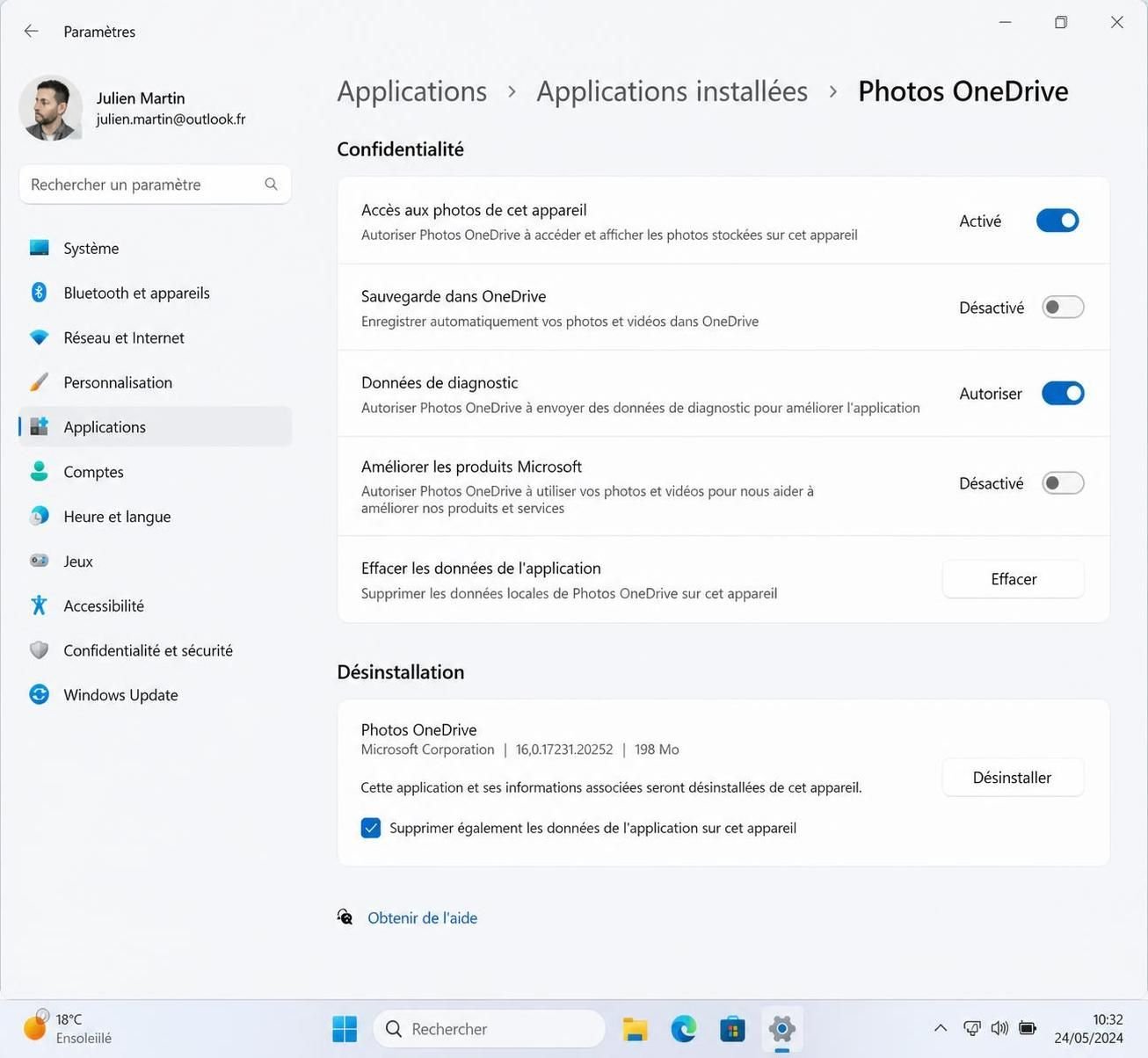Click the Effacer button
The width and height of the screenshot is (1148, 1058).
[x=1013, y=579]
